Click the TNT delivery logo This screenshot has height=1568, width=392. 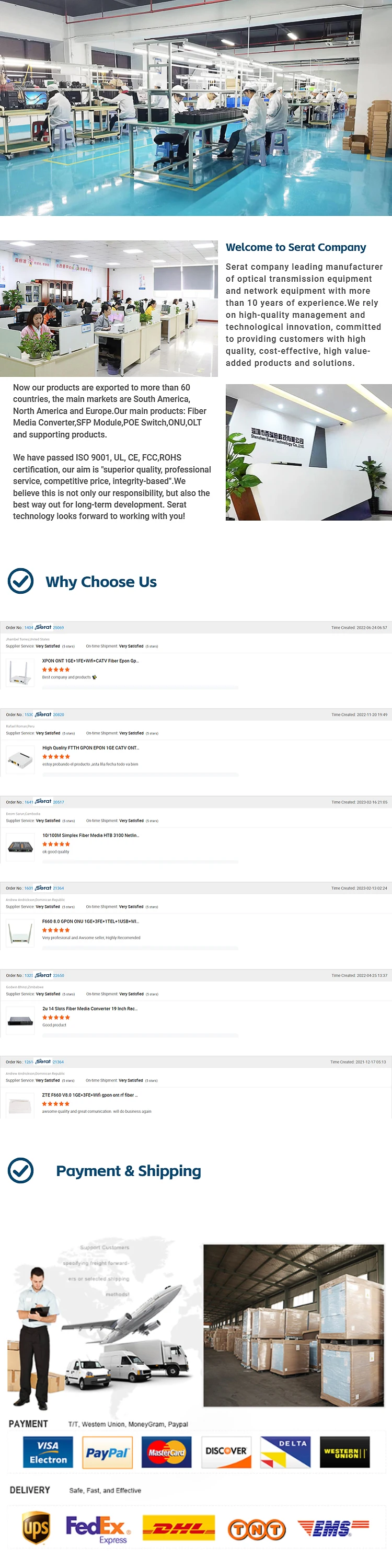256,1529
